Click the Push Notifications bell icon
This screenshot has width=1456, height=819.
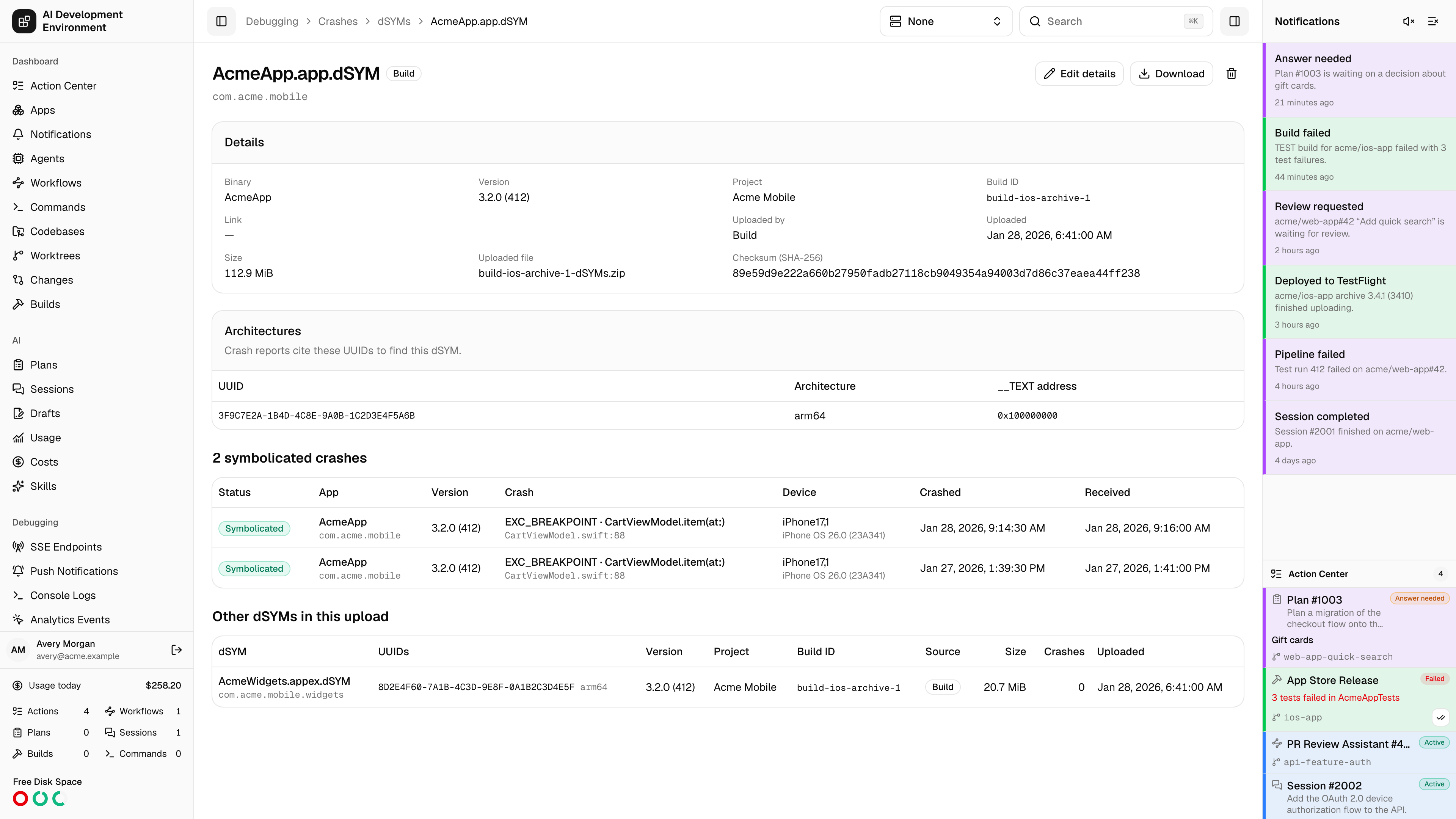point(18,571)
